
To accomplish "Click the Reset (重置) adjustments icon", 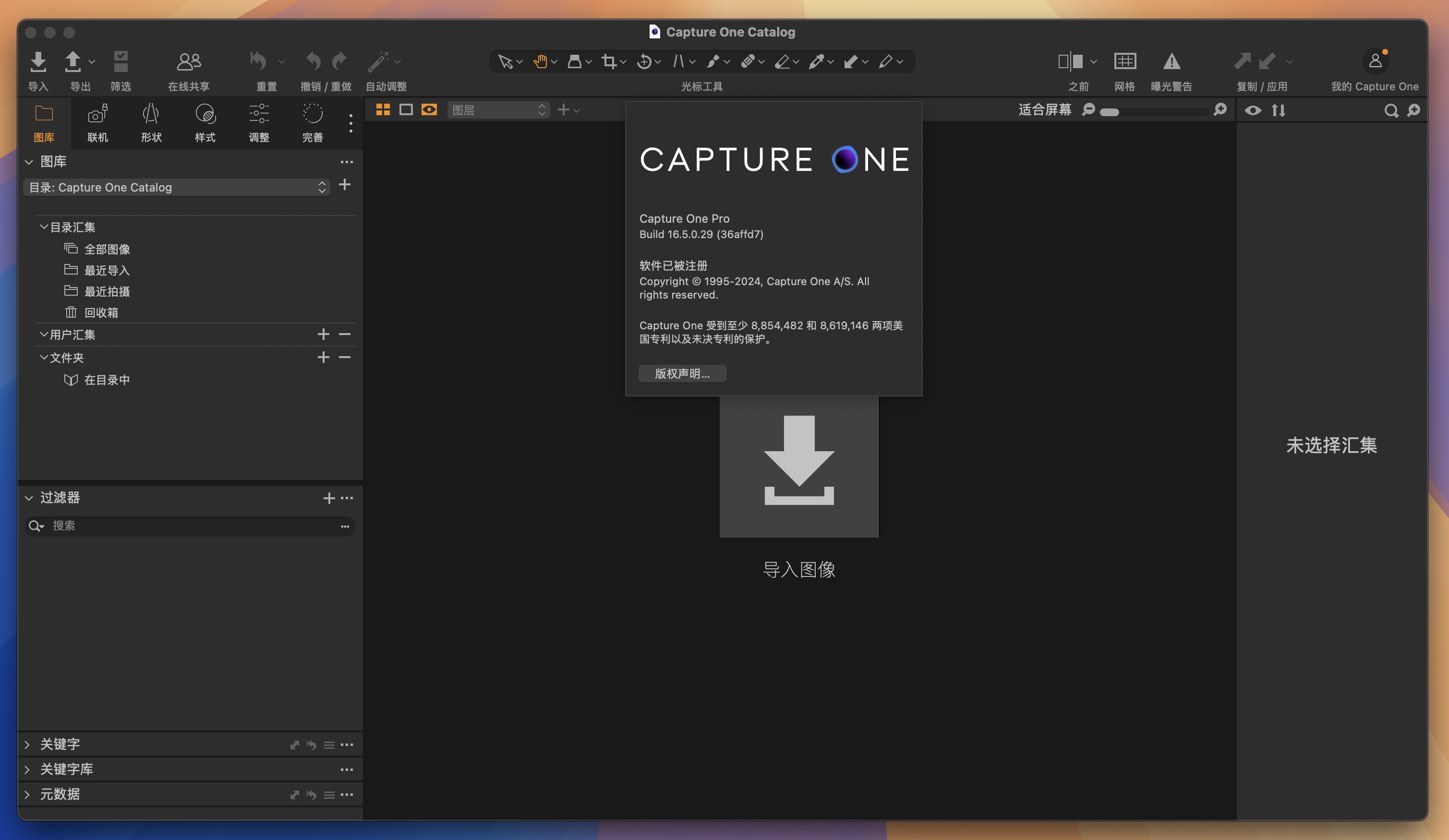I will (x=258, y=61).
